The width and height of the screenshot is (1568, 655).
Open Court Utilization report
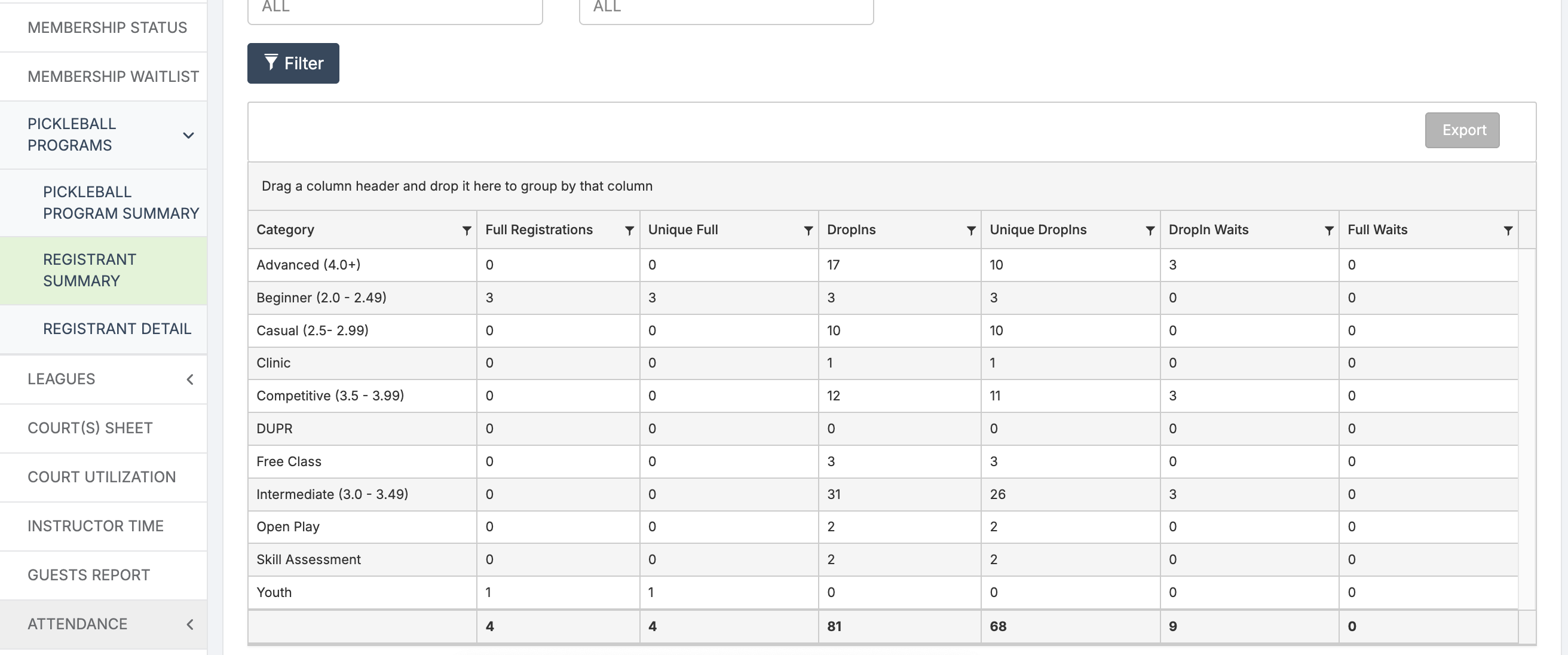point(102,478)
